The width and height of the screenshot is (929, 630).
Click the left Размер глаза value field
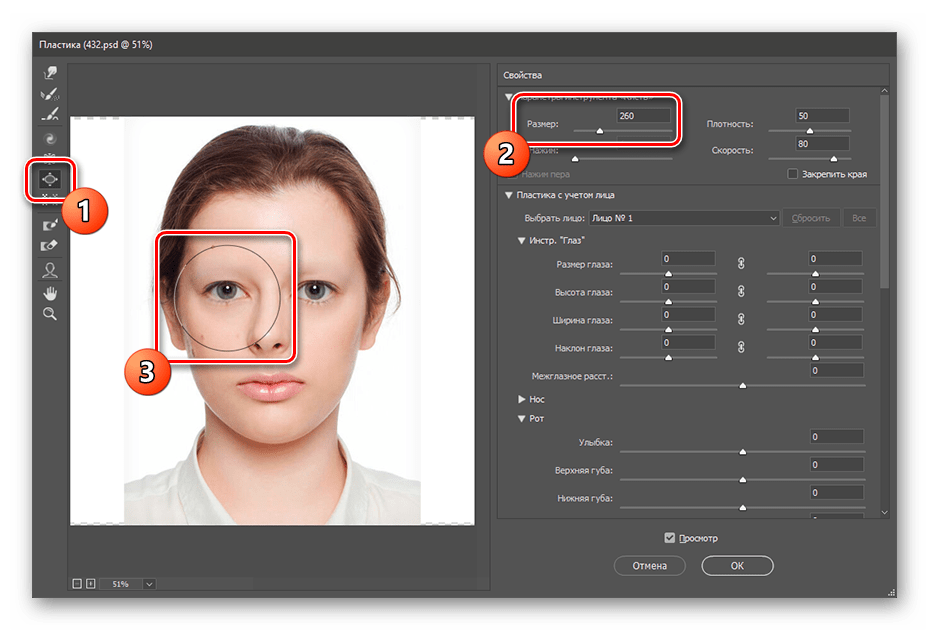[x=688, y=258]
